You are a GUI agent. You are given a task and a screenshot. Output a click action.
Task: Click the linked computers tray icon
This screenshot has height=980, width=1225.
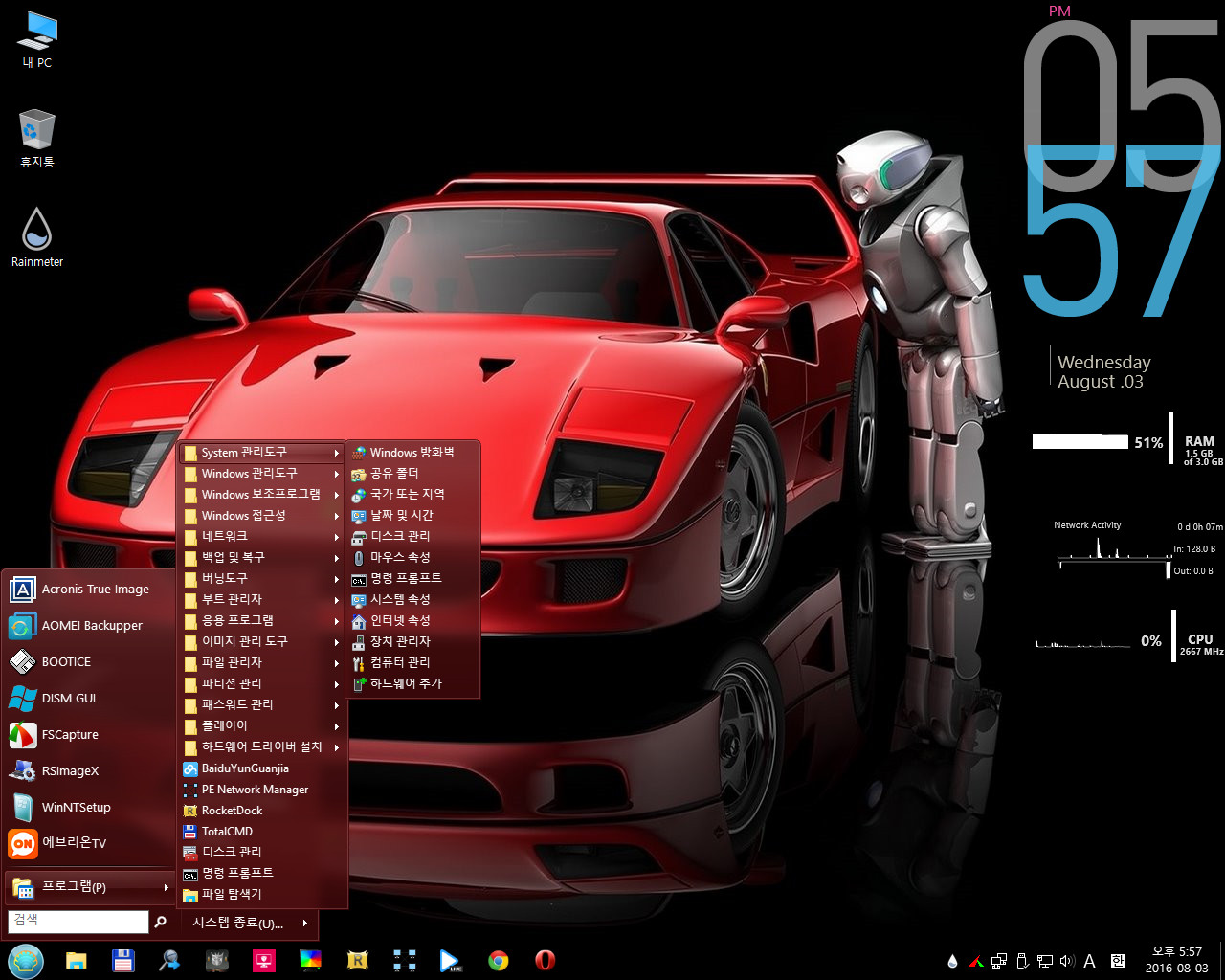[999, 961]
